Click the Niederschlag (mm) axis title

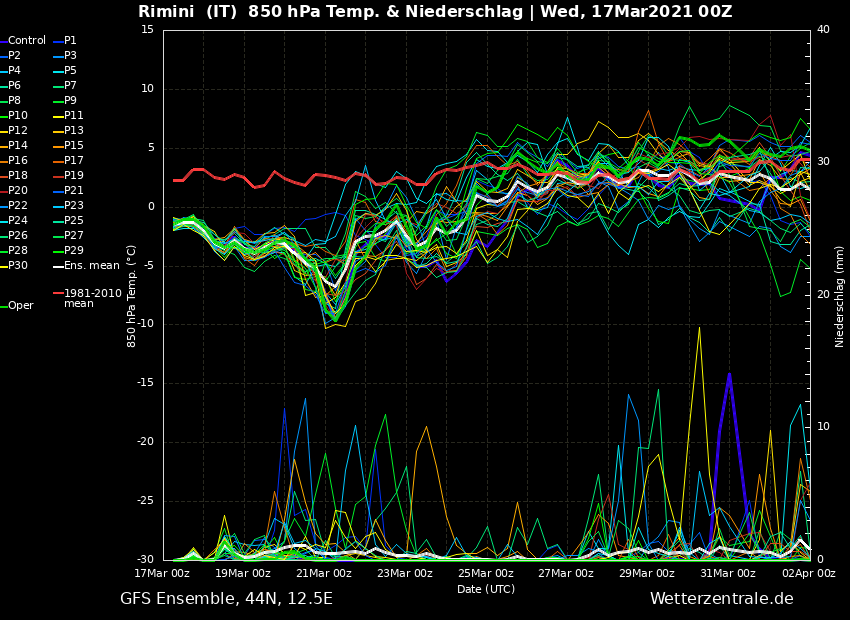pos(840,296)
